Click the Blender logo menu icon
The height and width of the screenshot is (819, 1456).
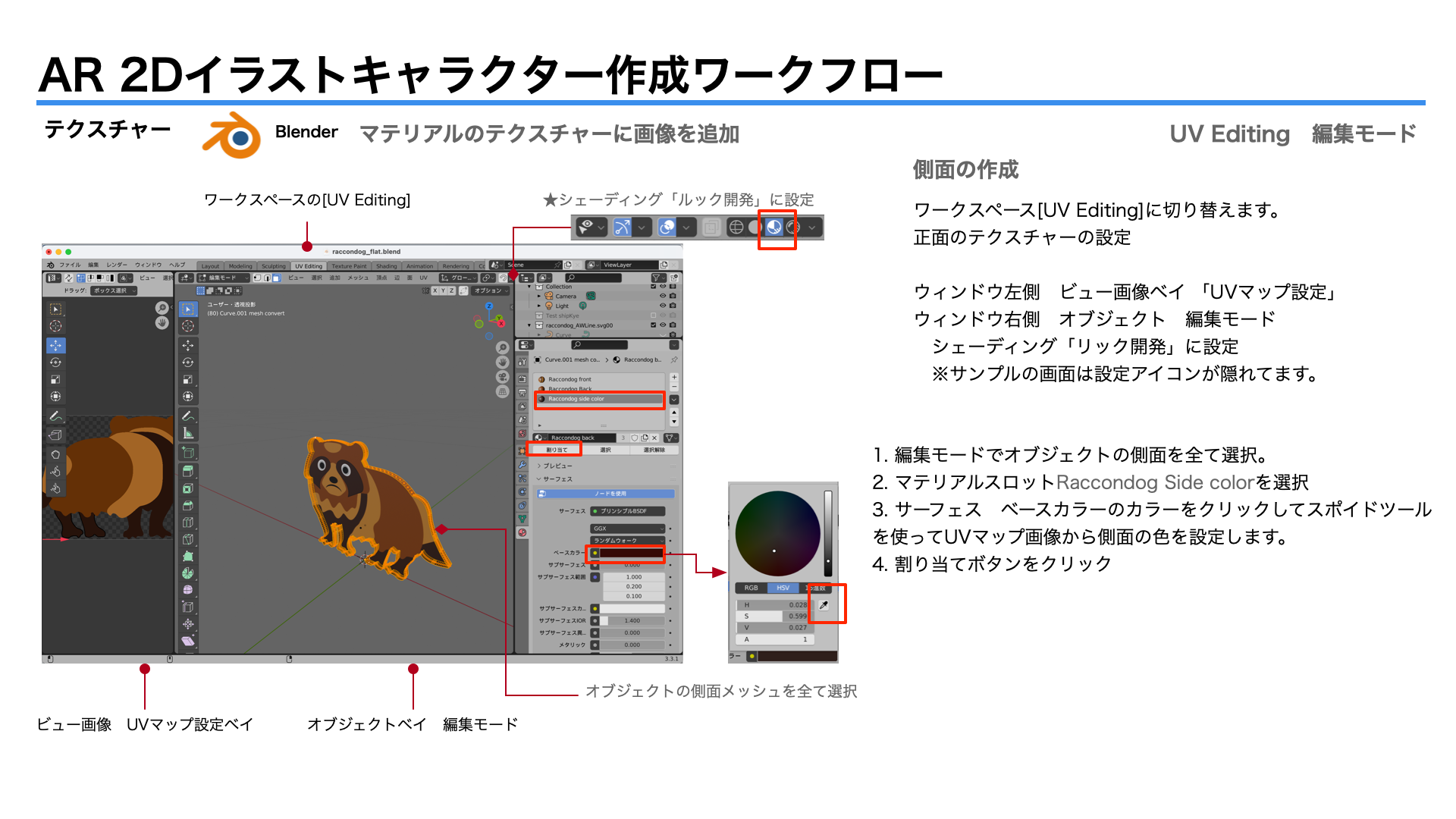click(x=50, y=265)
